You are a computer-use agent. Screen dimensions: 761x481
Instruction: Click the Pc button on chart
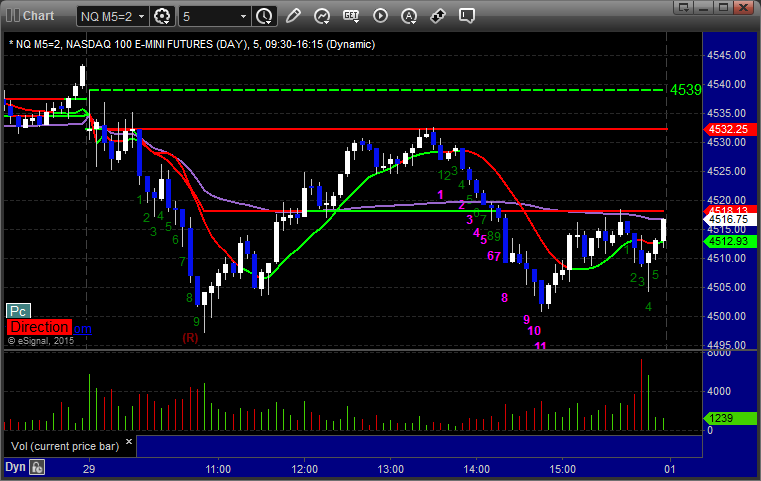(18, 311)
